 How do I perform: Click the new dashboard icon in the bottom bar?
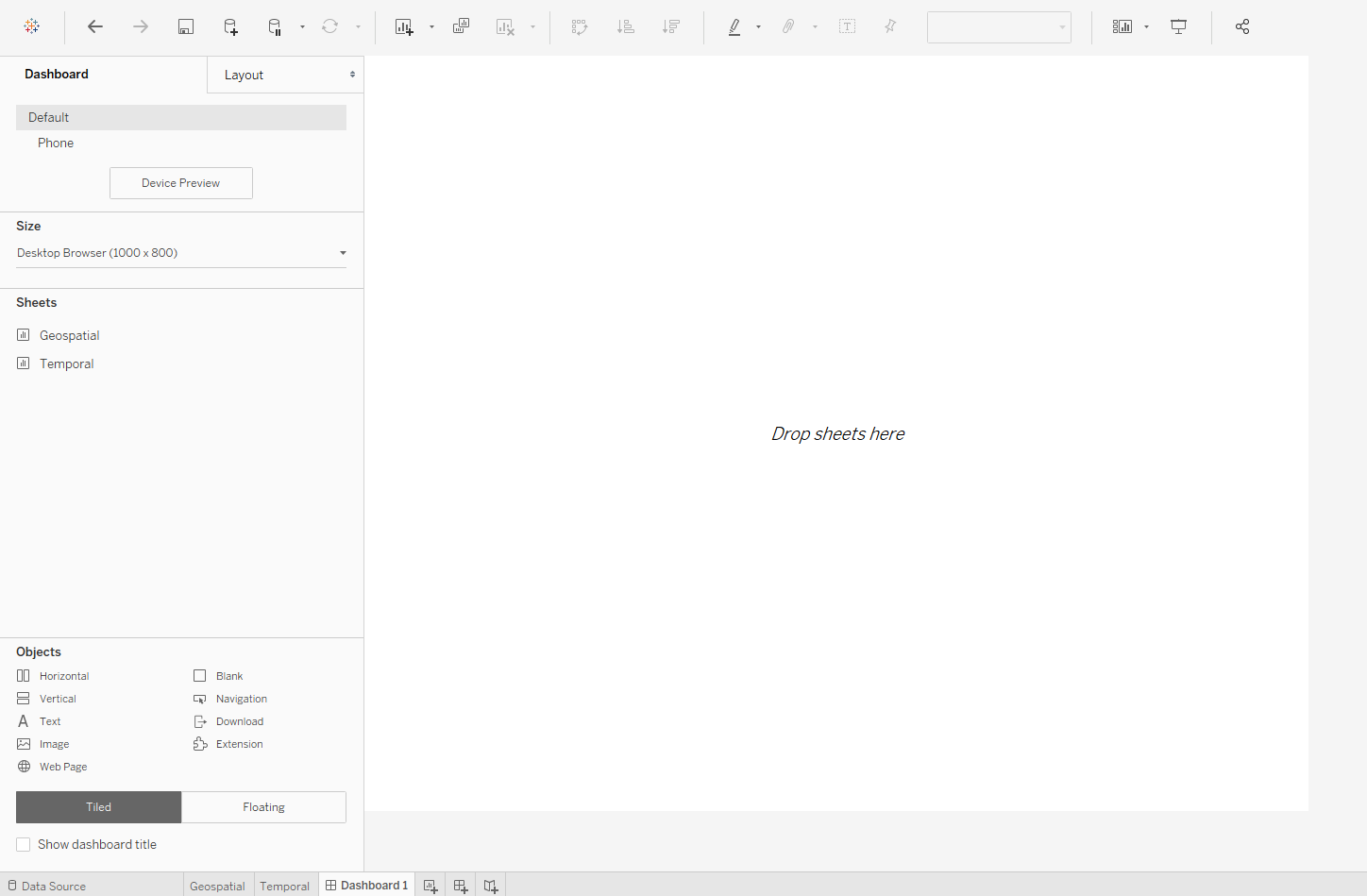click(x=461, y=886)
